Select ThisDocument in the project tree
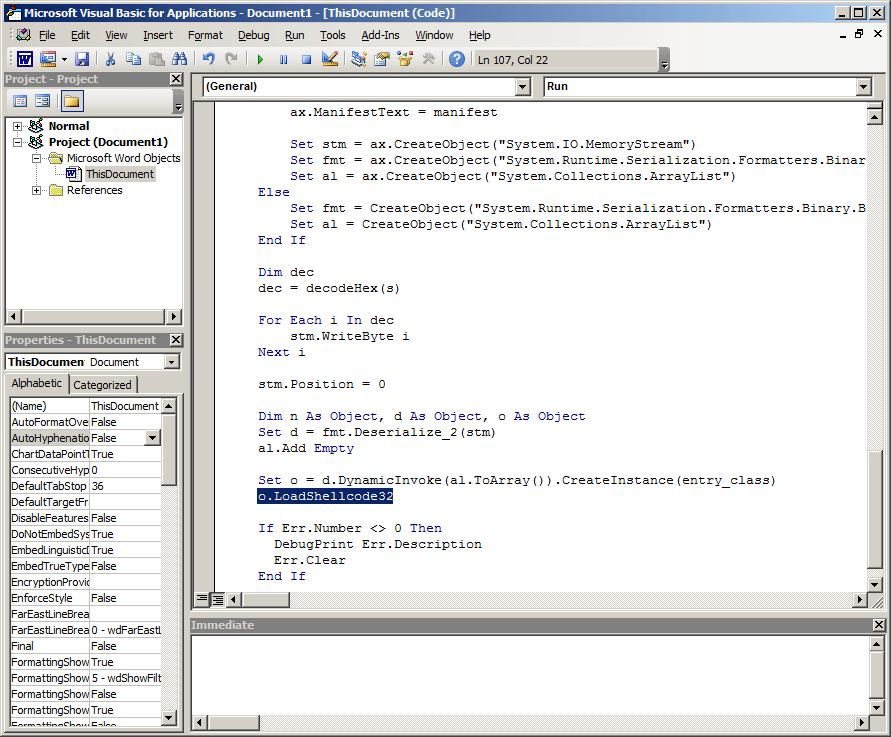The image size is (891, 737). pyautogui.click(x=119, y=174)
